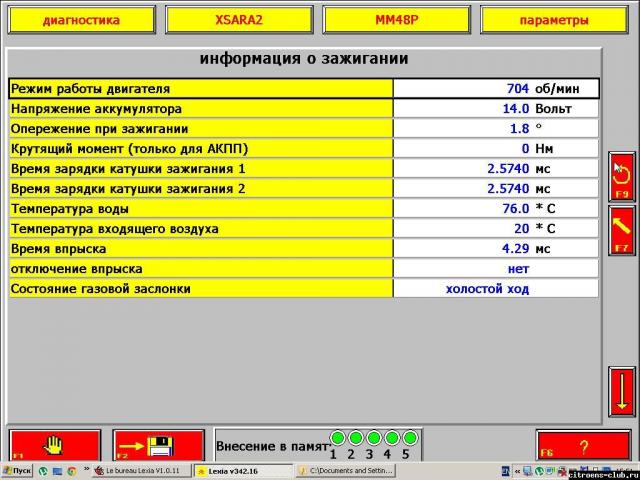This screenshot has width=640, height=480.
Task: Switch to Lexia v342.16 taskbar button
Action: (x=243, y=471)
